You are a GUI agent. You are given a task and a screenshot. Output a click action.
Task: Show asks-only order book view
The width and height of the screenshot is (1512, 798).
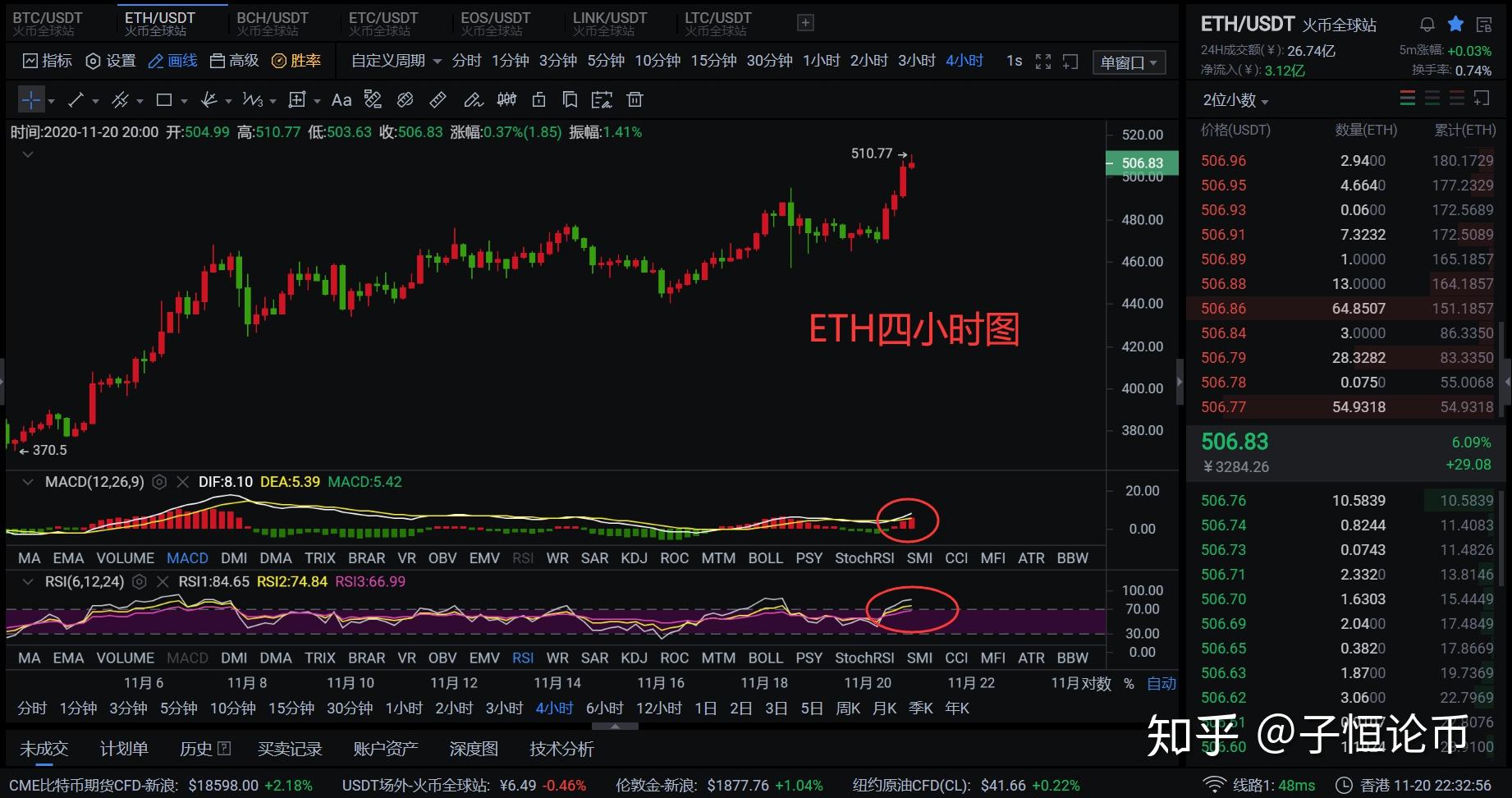pyautogui.click(x=1457, y=99)
